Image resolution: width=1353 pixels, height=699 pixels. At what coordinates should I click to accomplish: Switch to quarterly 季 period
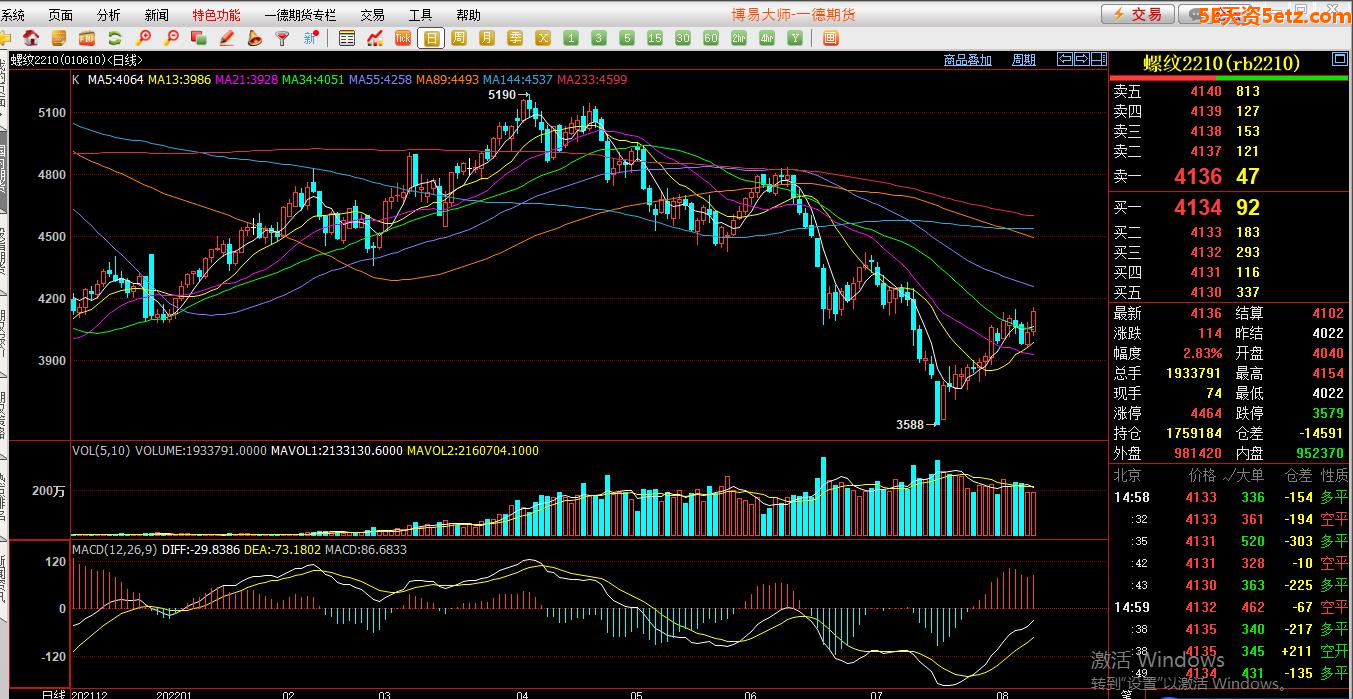[515, 38]
